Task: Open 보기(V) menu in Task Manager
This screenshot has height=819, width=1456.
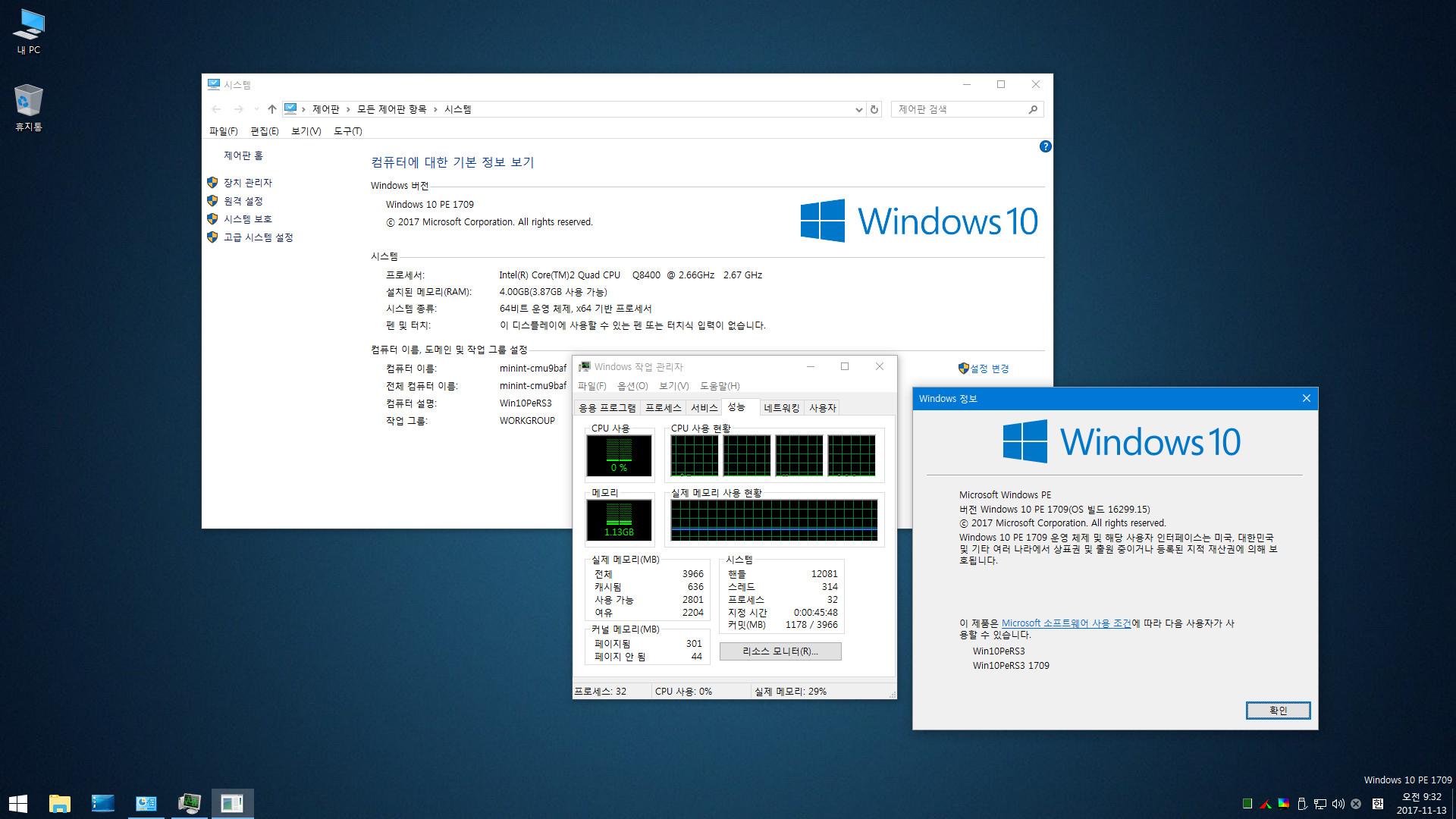Action: (x=674, y=386)
